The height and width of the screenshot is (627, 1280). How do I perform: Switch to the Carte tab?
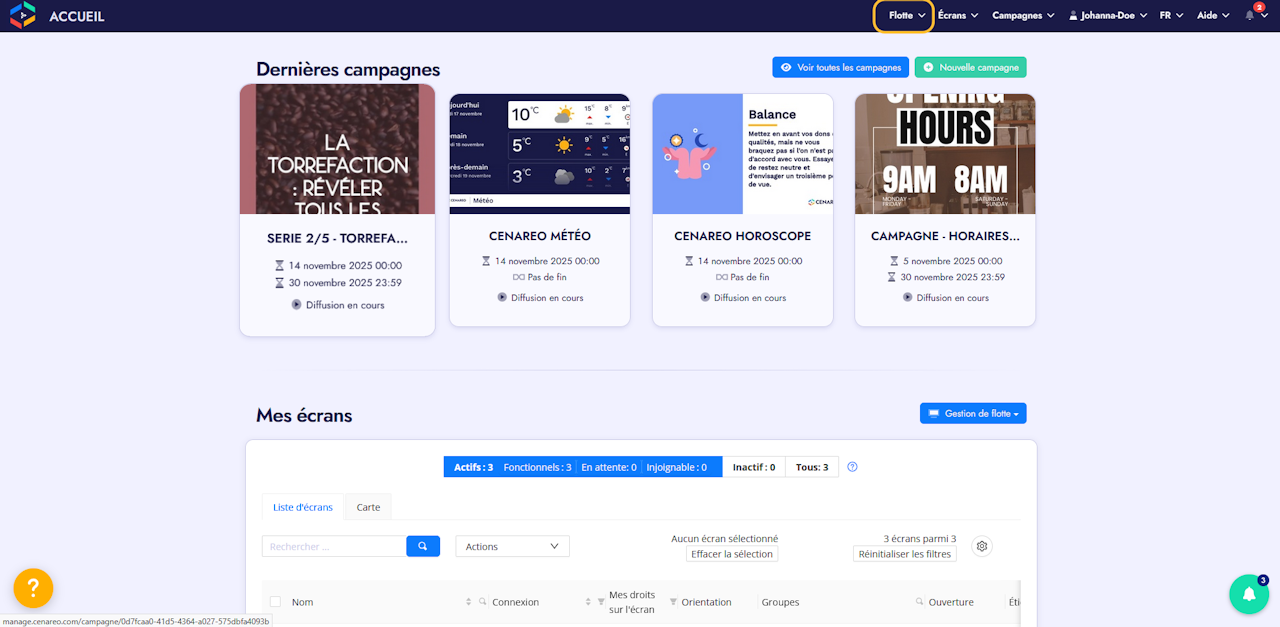tap(368, 507)
